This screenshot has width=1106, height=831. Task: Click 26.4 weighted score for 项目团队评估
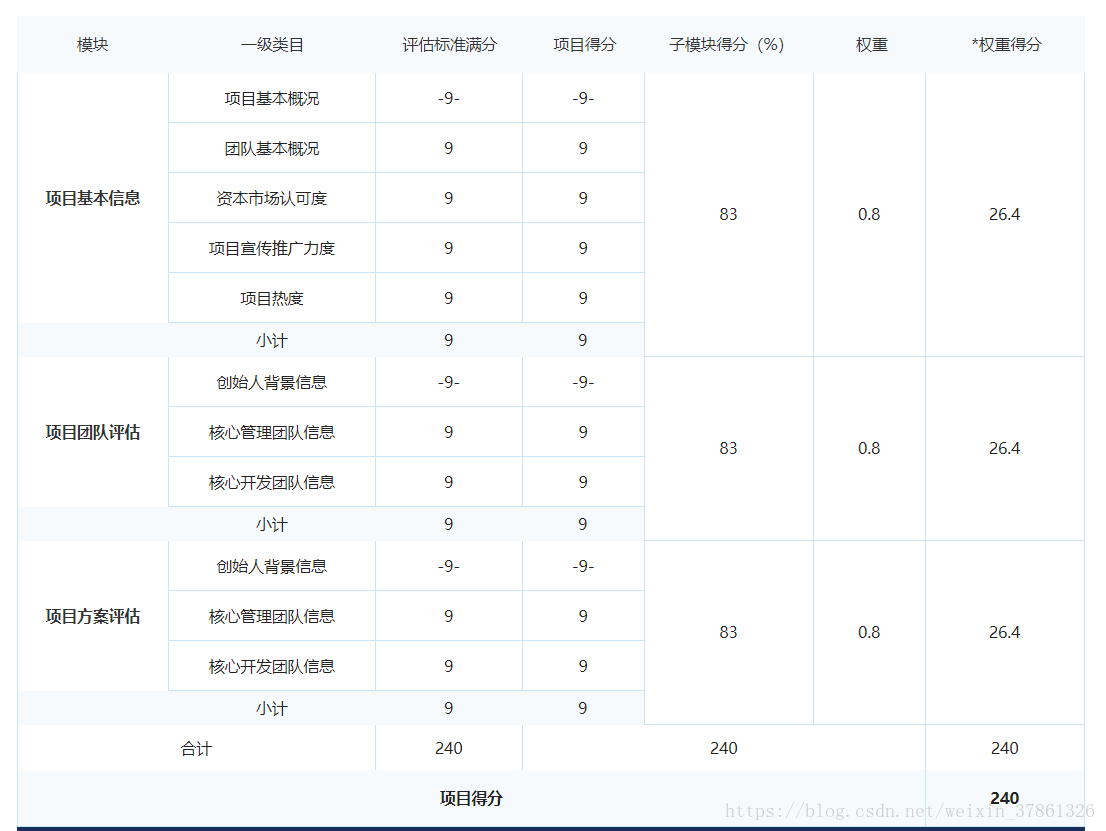pos(1004,449)
